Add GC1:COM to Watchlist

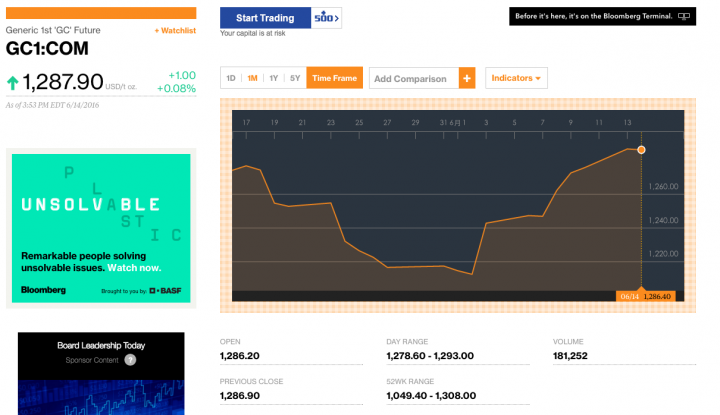(175, 31)
